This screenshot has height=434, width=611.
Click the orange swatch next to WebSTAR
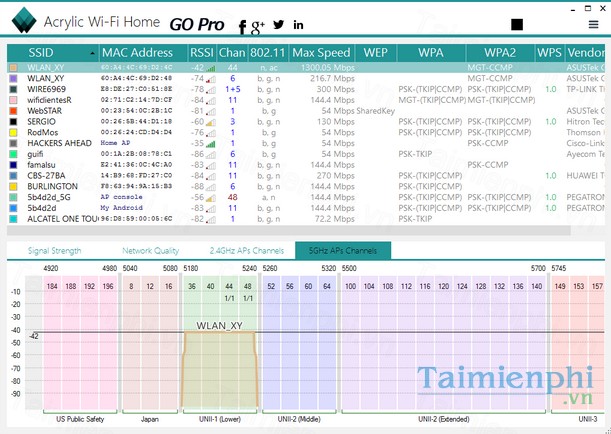[13, 111]
